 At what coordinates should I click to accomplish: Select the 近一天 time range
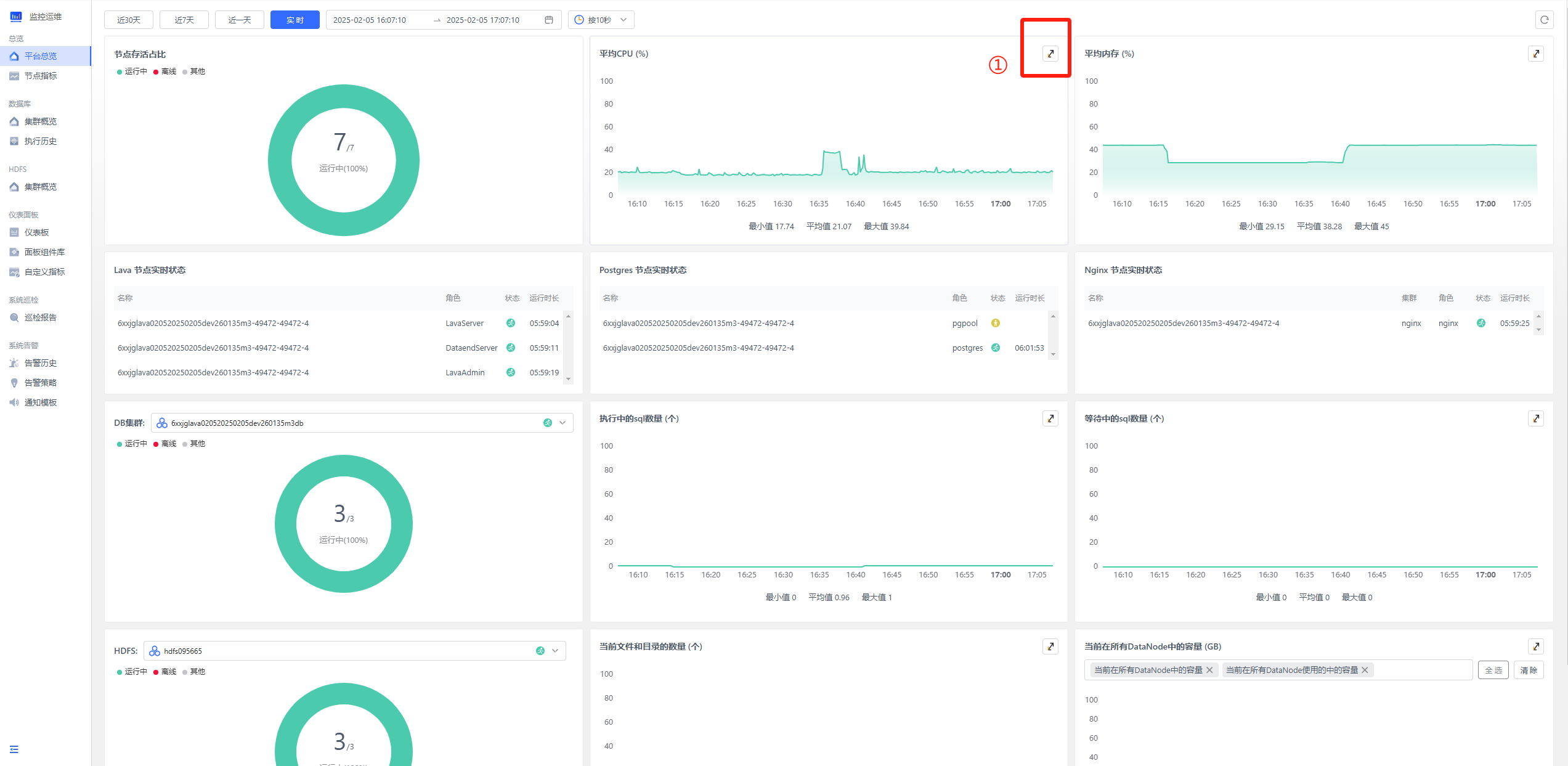pos(240,20)
